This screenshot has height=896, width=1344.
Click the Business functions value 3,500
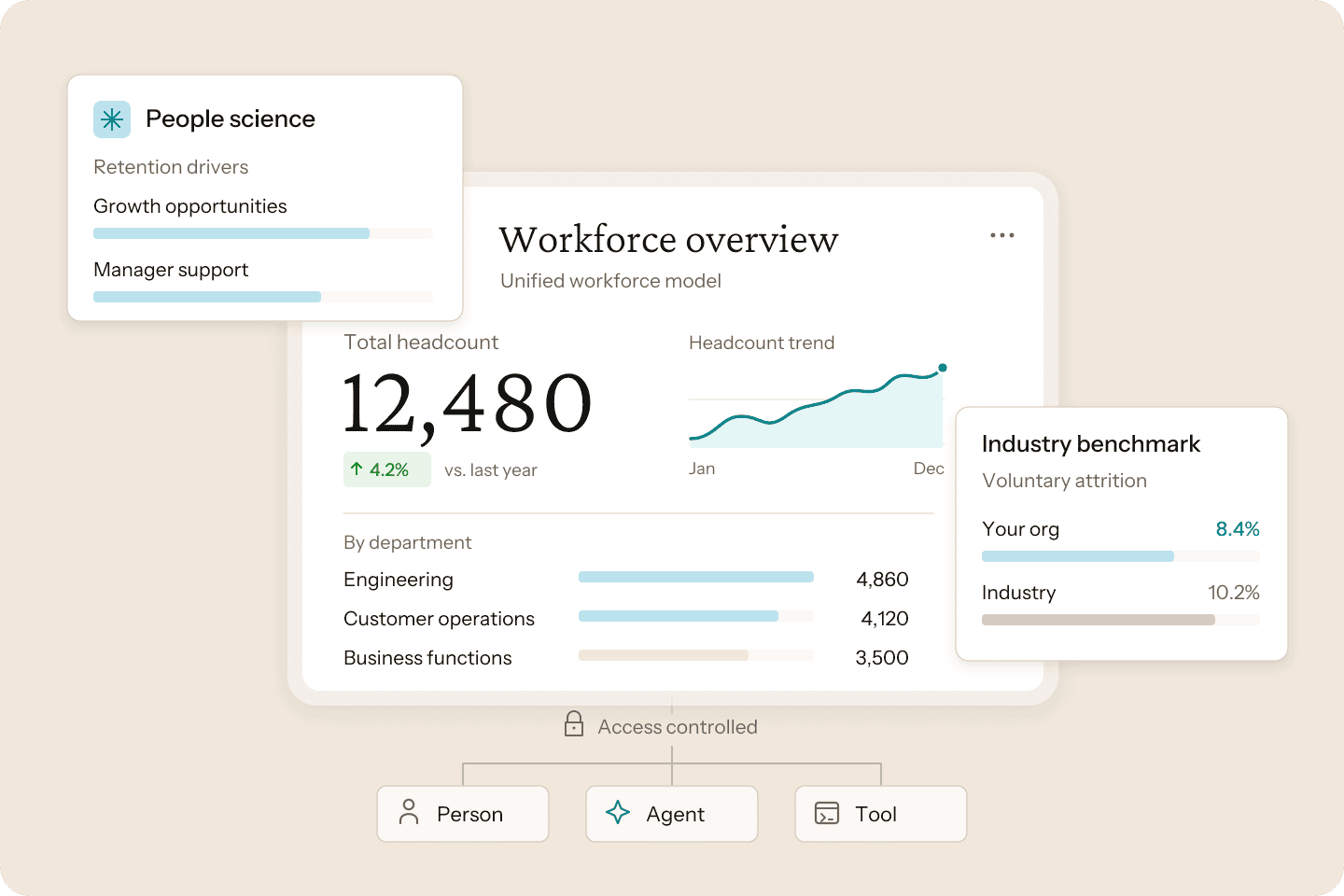[882, 658]
